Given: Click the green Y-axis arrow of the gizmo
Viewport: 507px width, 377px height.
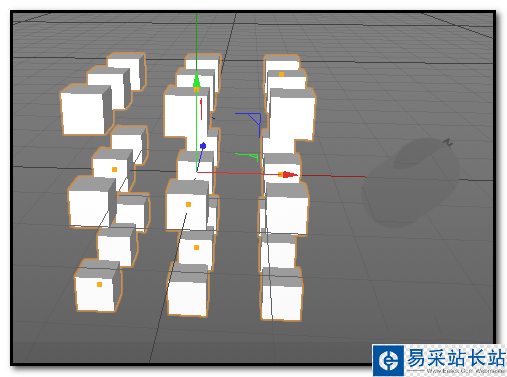Looking at the screenshot, I should coord(196,81).
